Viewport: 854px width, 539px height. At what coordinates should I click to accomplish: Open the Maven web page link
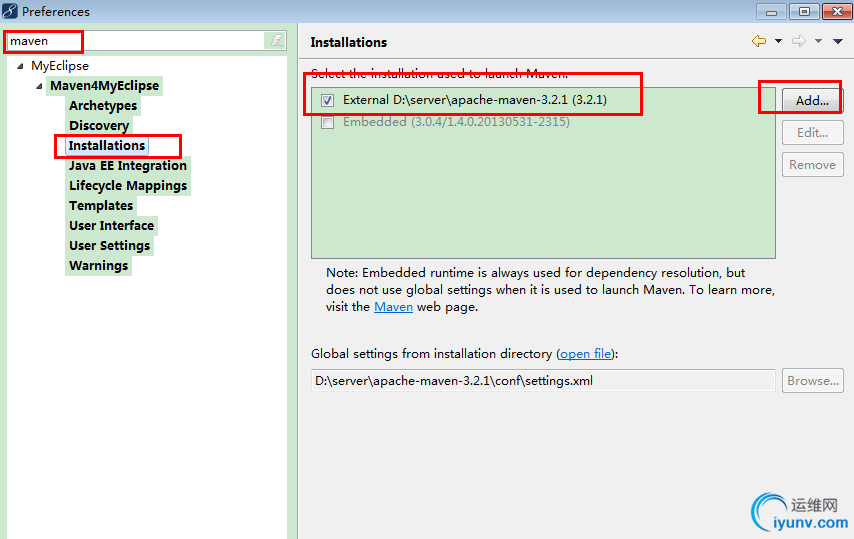click(x=393, y=307)
